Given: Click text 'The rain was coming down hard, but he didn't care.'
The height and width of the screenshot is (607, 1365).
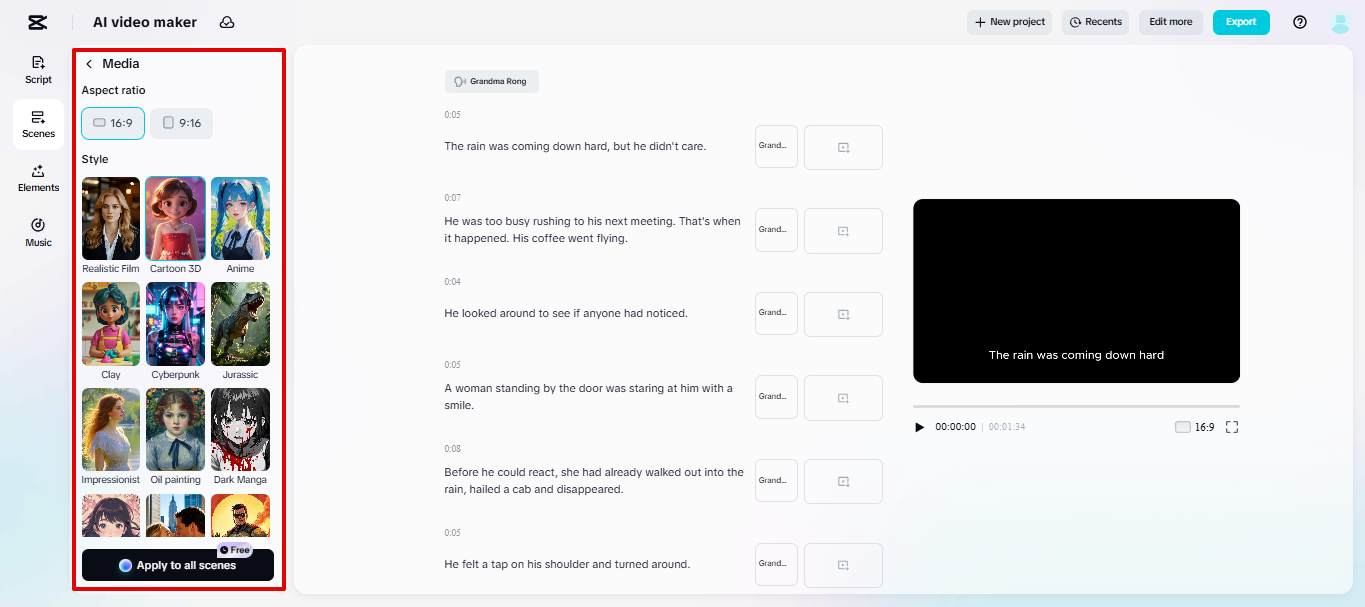Looking at the screenshot, I should pos(575,147).
